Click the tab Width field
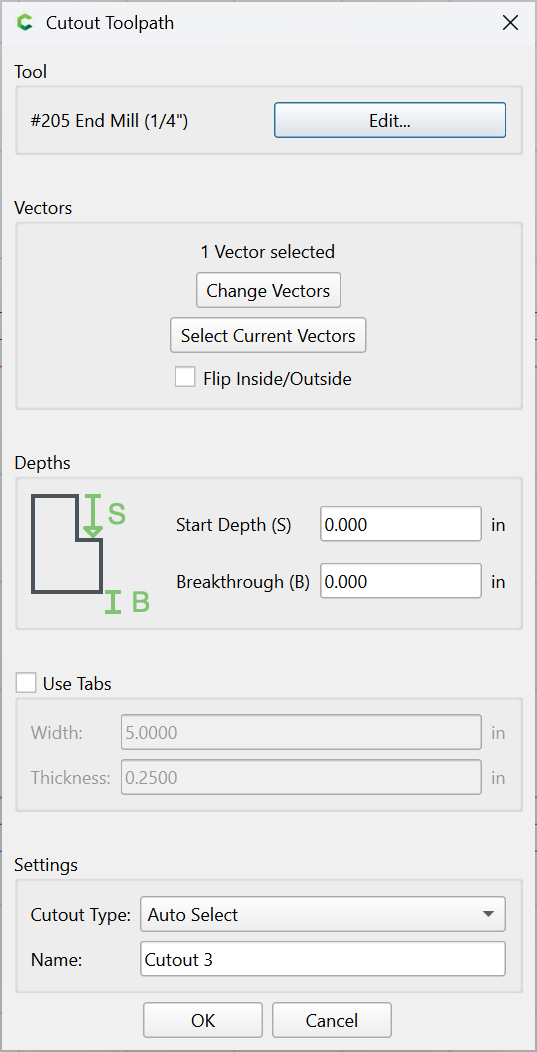Image resolution: width=537 pixels, height=1052 pixels. [301, 732]
